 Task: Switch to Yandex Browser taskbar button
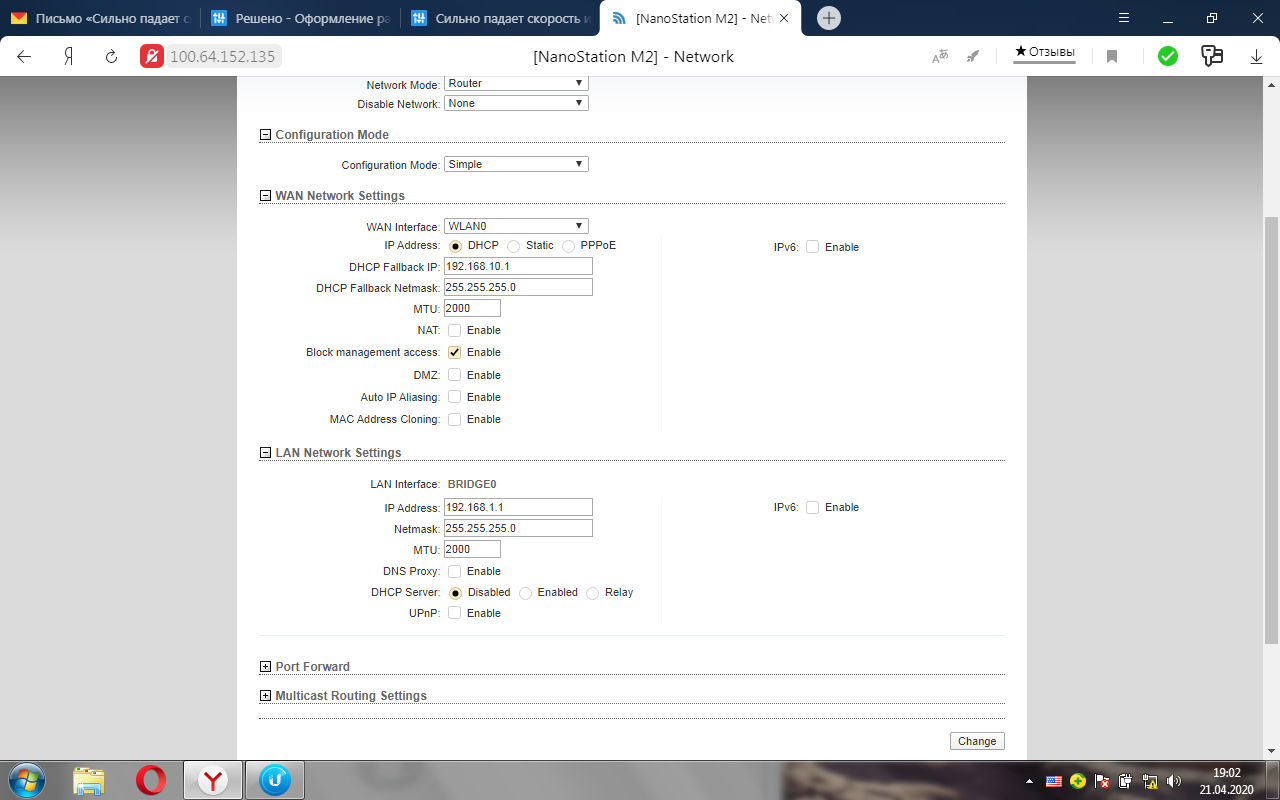click(x=212, y=780)
